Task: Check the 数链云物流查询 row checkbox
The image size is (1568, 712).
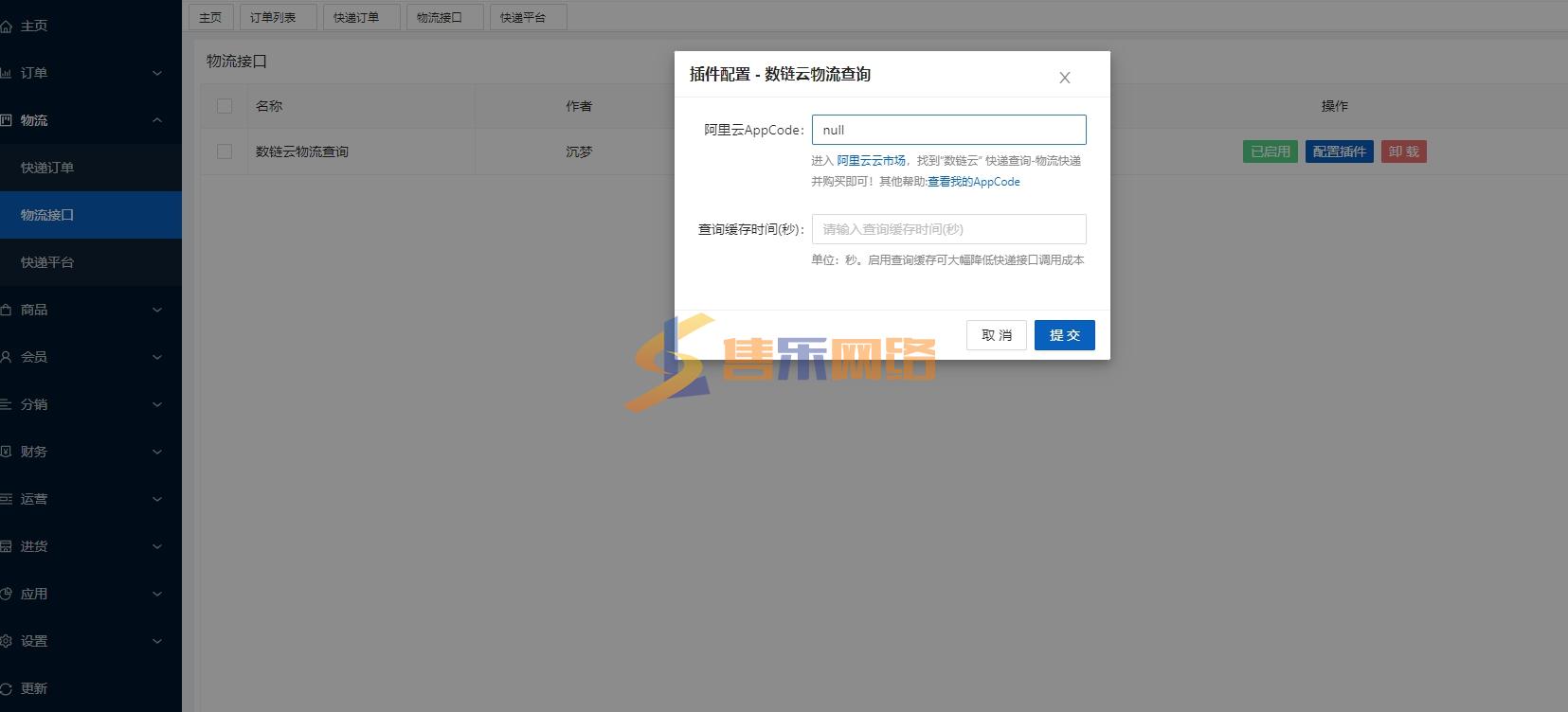Action: (225, 151)
